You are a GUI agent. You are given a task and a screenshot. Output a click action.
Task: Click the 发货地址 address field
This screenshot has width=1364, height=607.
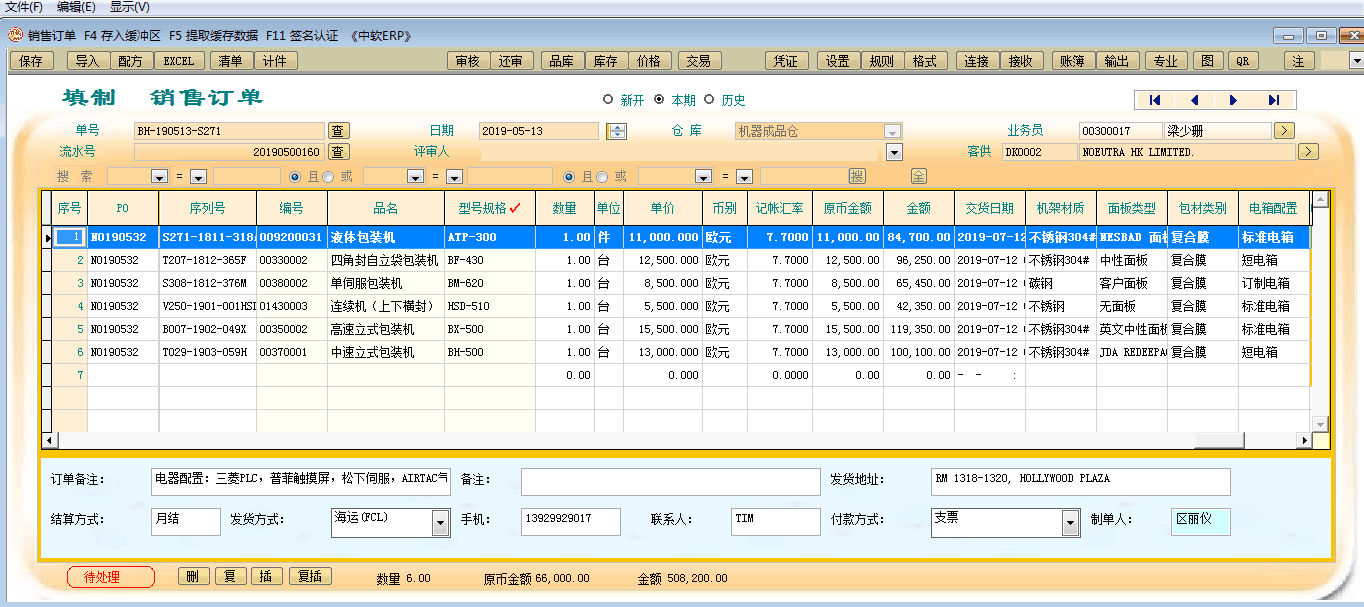(x=1080, y=481)
